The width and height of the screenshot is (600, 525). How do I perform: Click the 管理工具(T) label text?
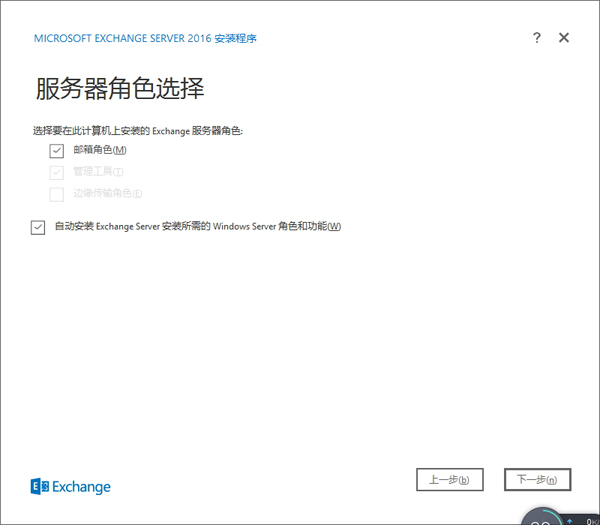click(x=98, y=172)
